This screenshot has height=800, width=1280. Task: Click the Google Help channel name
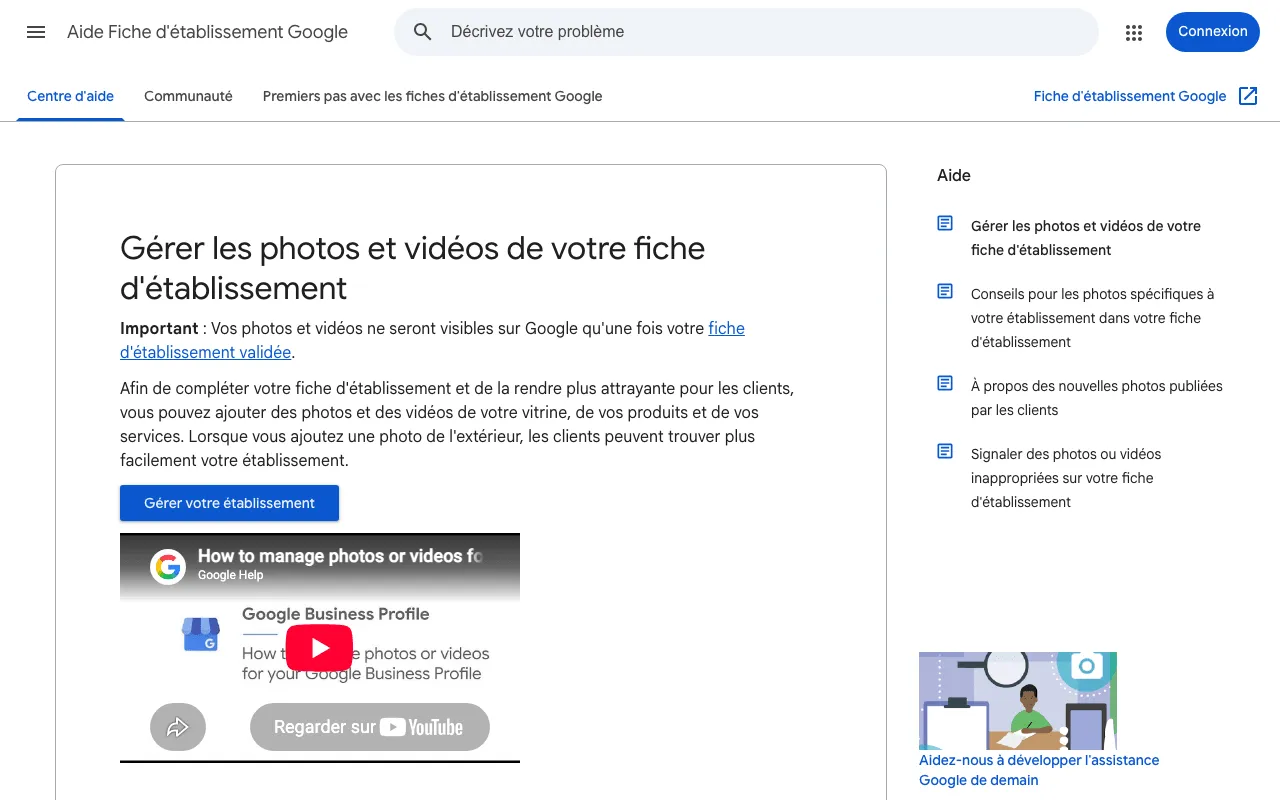click(230, 575)
